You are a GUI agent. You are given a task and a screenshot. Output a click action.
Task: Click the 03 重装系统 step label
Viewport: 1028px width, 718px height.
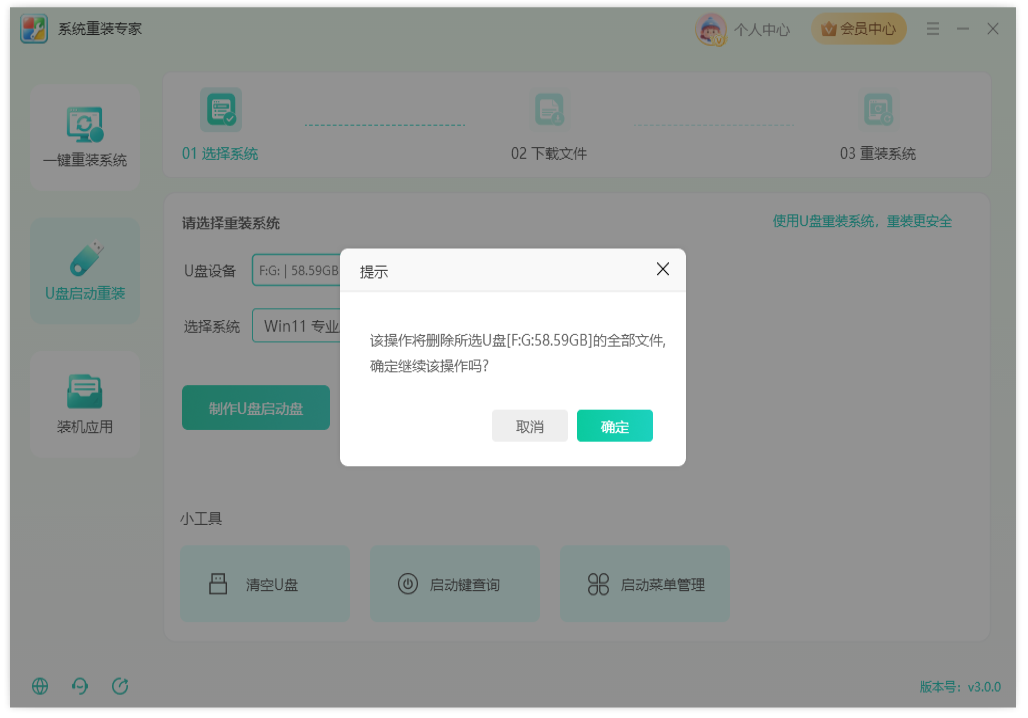(878, 153)
